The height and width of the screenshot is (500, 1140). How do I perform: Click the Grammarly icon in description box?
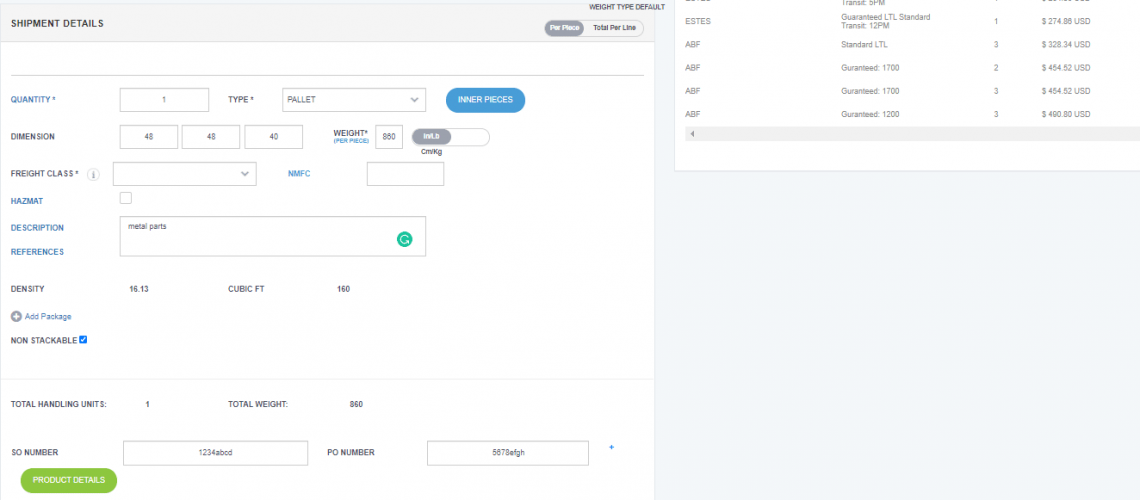click(404, 239)
